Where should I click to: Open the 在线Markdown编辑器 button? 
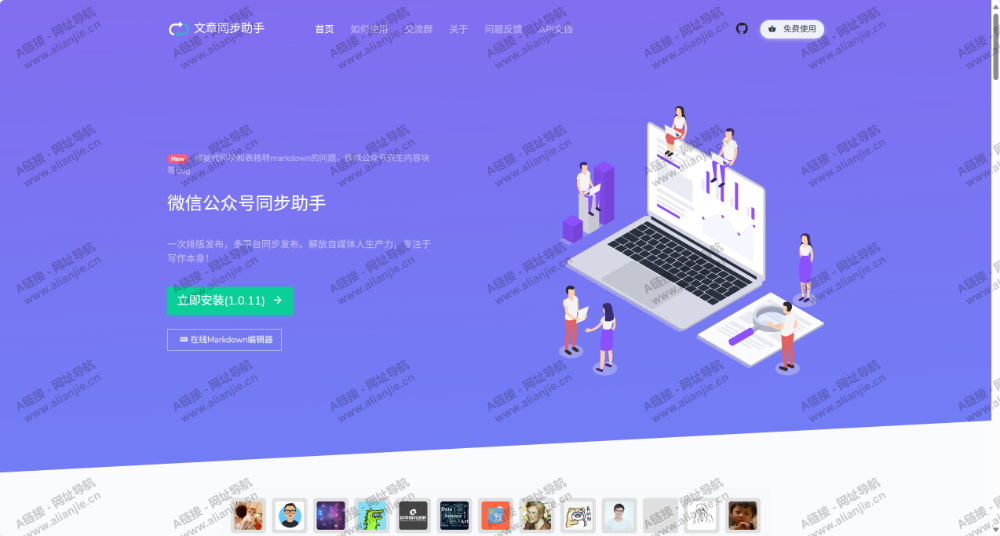[224, 340]
